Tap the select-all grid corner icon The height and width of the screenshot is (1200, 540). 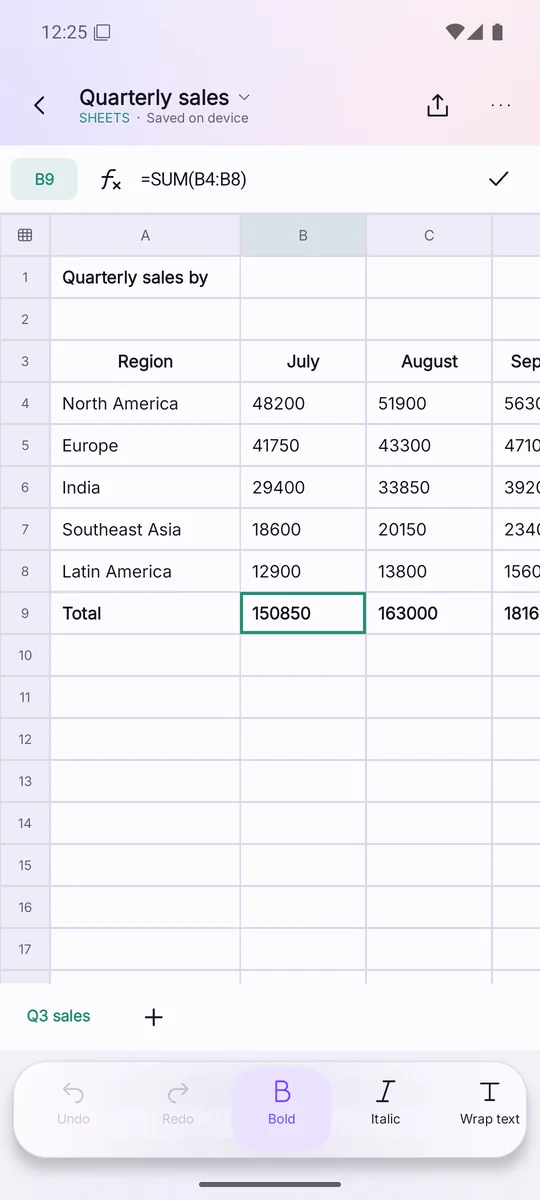click(25, 235)
